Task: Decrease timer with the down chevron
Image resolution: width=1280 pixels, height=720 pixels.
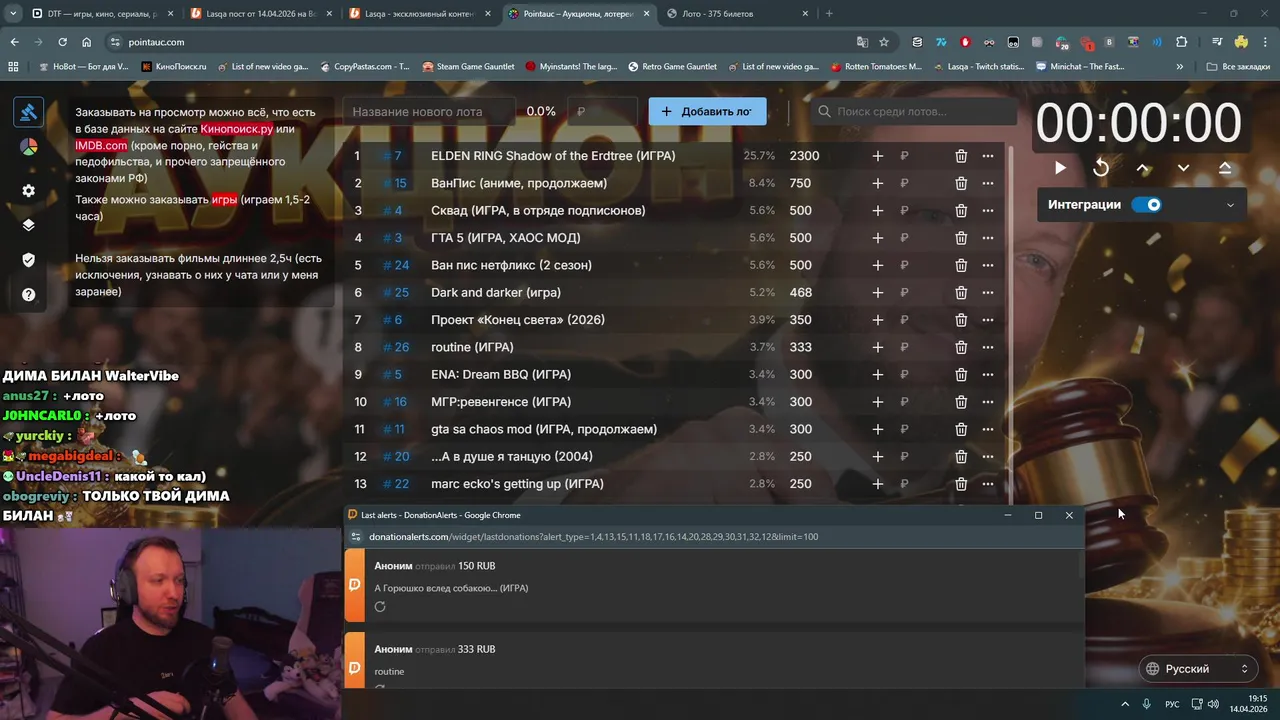Action: [1183, 168]
